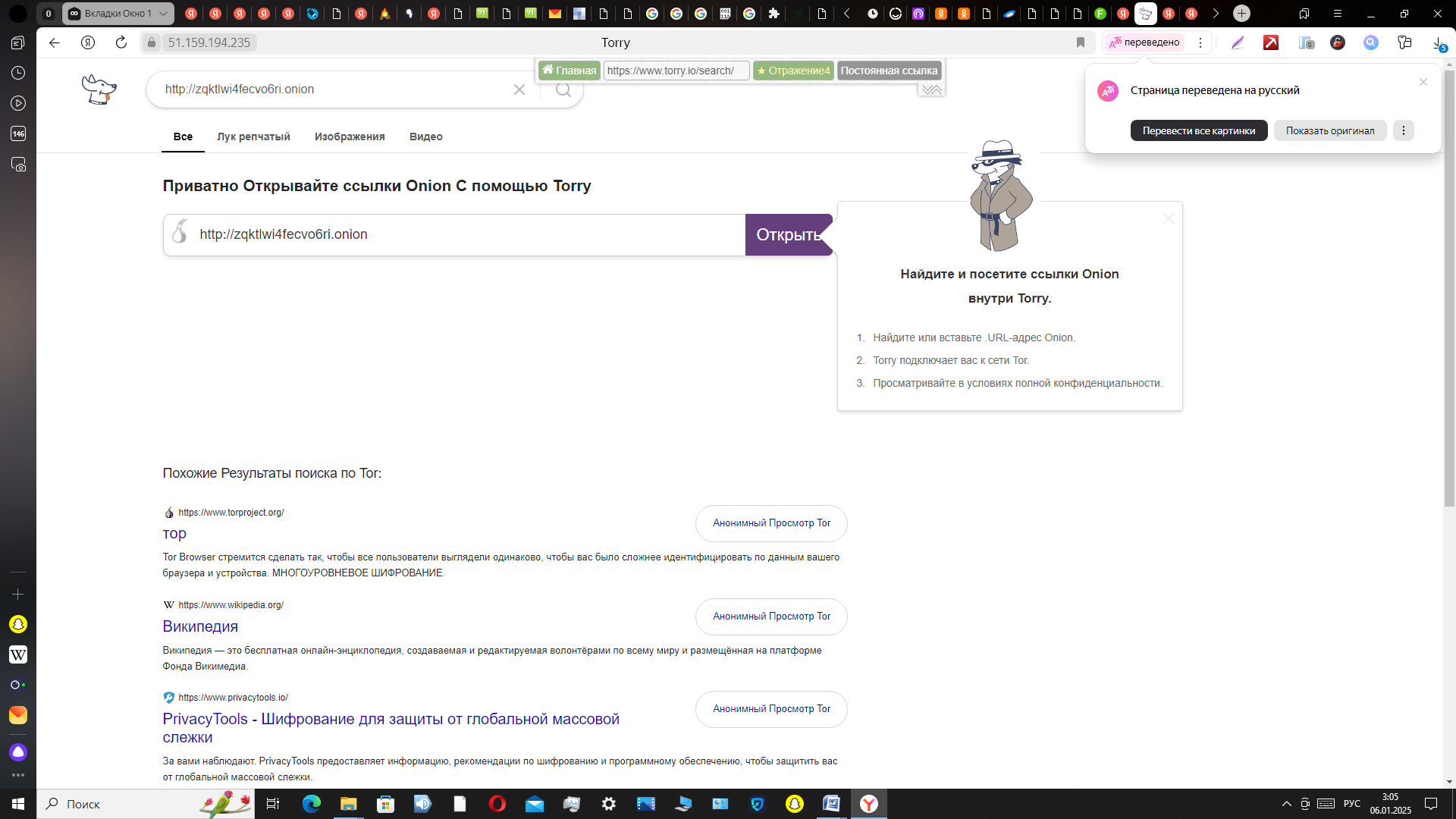
Task: Click "Анонимный Просмотр Tor" for wikipedia.org
Action: coord(771,617)
